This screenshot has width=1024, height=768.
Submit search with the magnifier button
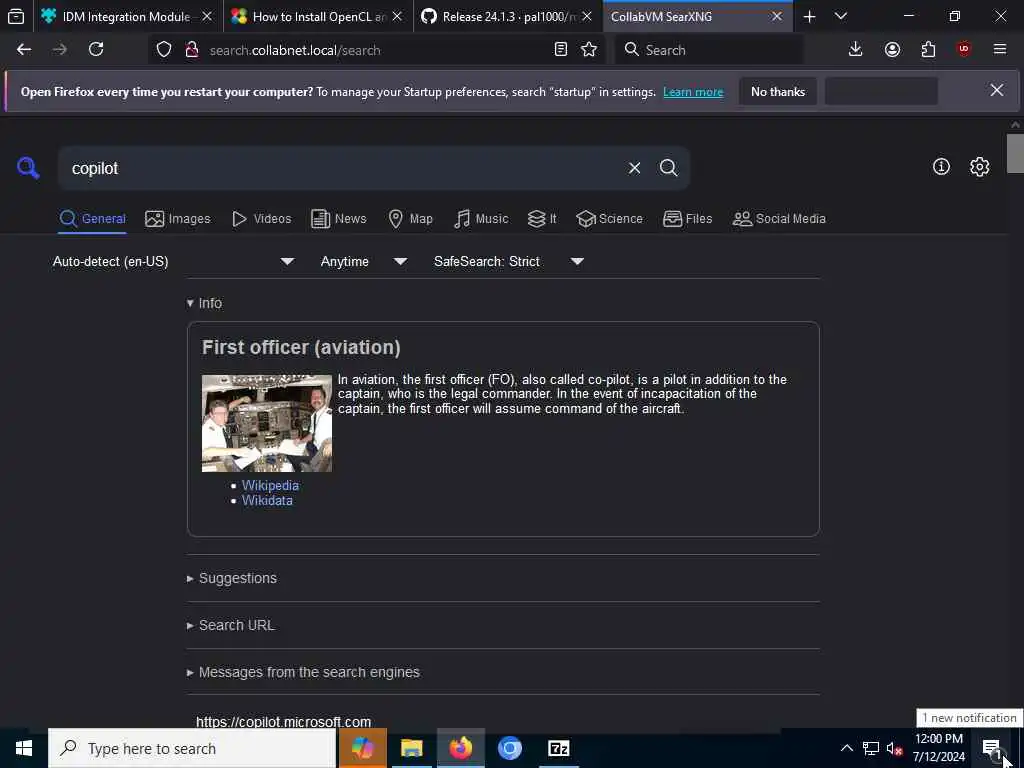[669, 168]
